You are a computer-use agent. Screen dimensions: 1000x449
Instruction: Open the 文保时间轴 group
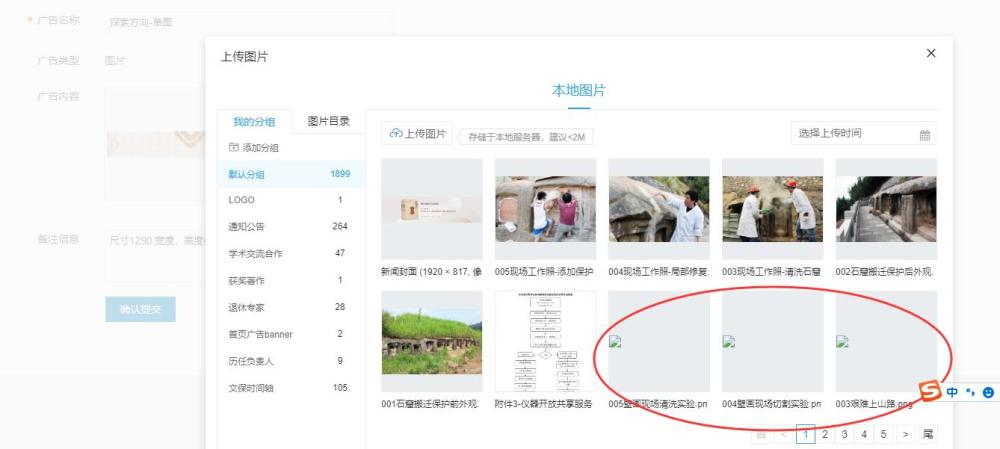(x=291, y=388)
